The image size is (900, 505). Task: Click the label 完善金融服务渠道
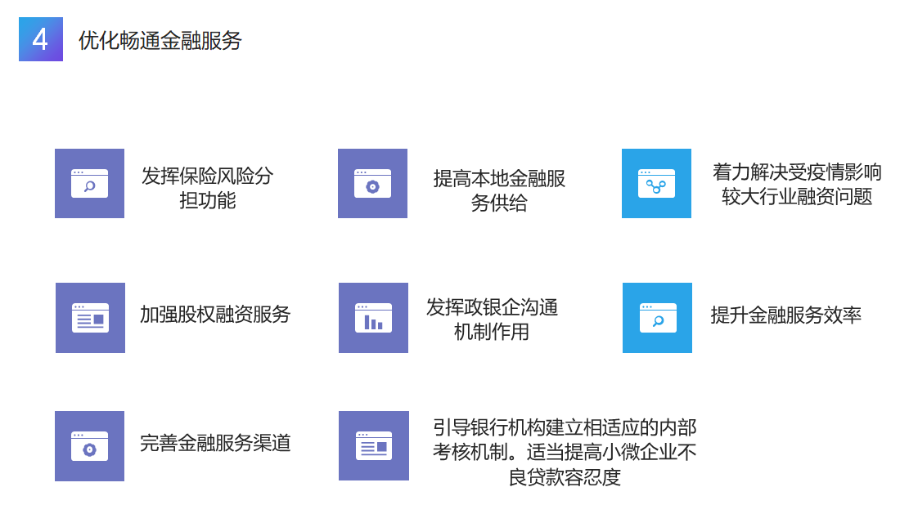tap(215, 443)
